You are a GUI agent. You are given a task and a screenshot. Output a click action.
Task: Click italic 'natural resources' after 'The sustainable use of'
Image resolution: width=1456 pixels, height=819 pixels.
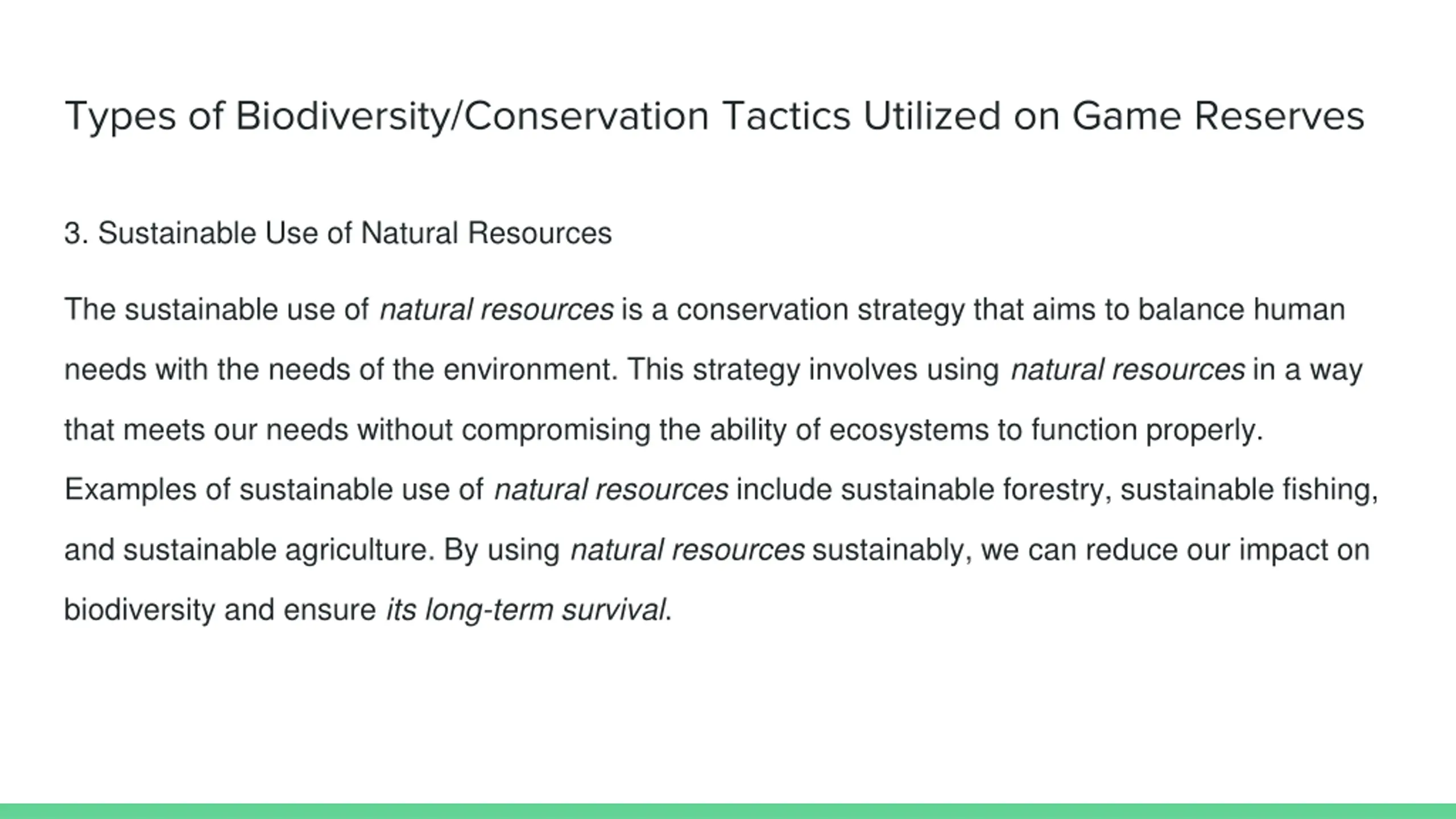pyautogui.click(x=497, y=310)
